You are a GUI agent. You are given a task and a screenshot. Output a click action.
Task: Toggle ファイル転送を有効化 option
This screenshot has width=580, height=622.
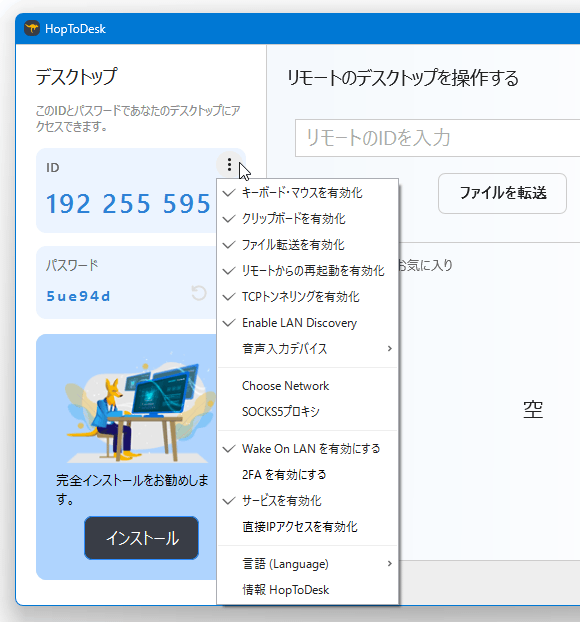pos(307,245)
